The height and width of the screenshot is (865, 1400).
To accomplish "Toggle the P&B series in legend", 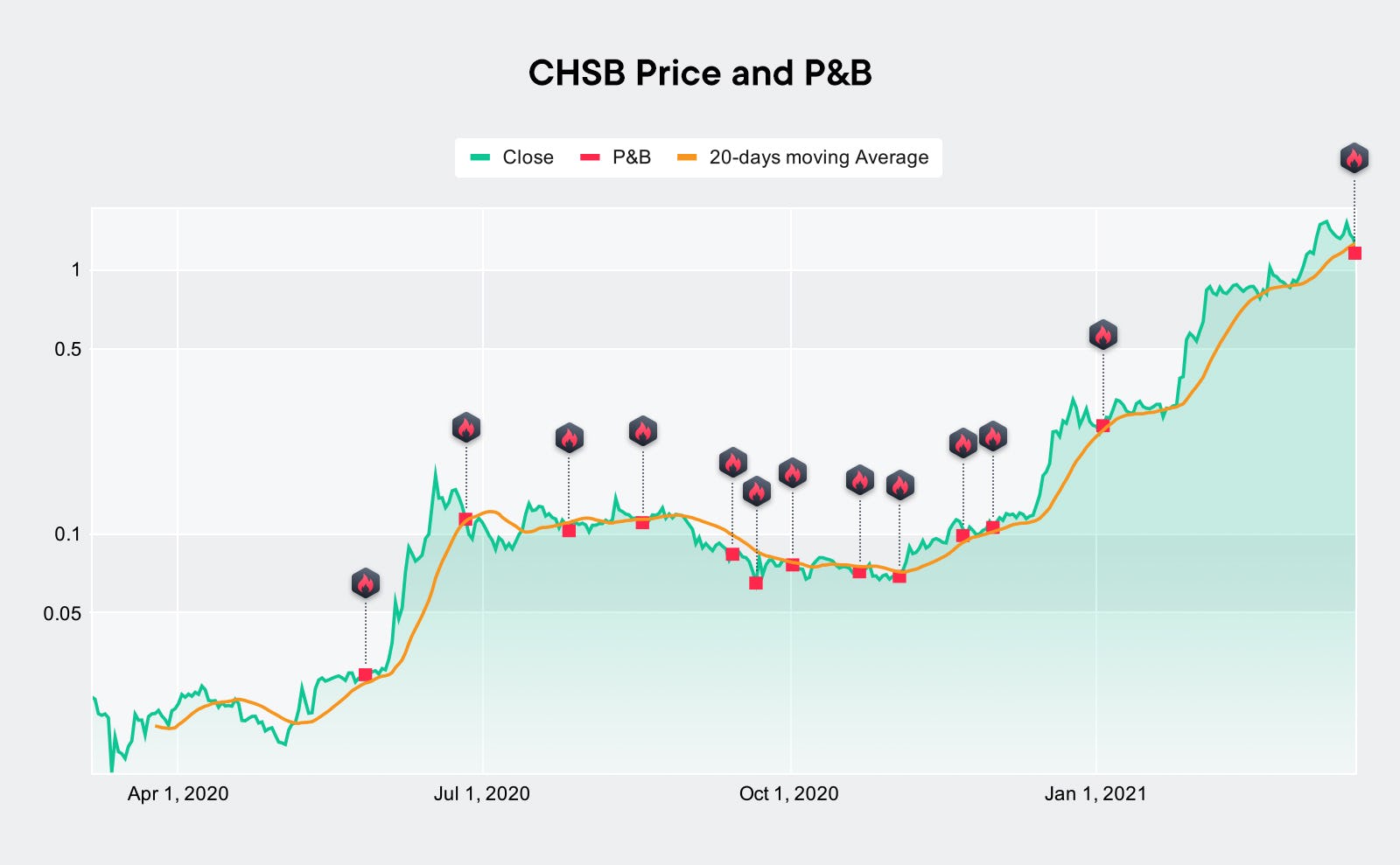I will click(616, 157).
